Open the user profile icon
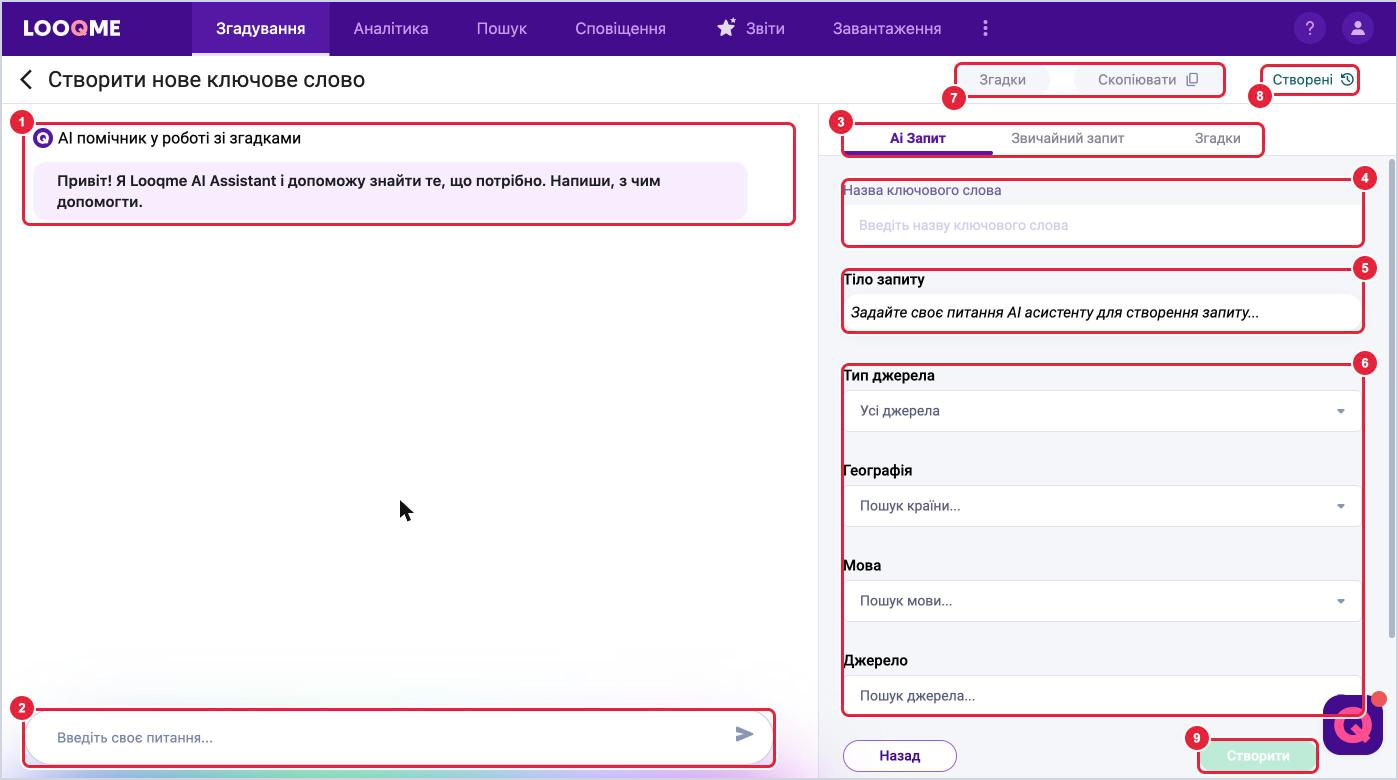1398x780 pixels. click(x=1357, y=28)
